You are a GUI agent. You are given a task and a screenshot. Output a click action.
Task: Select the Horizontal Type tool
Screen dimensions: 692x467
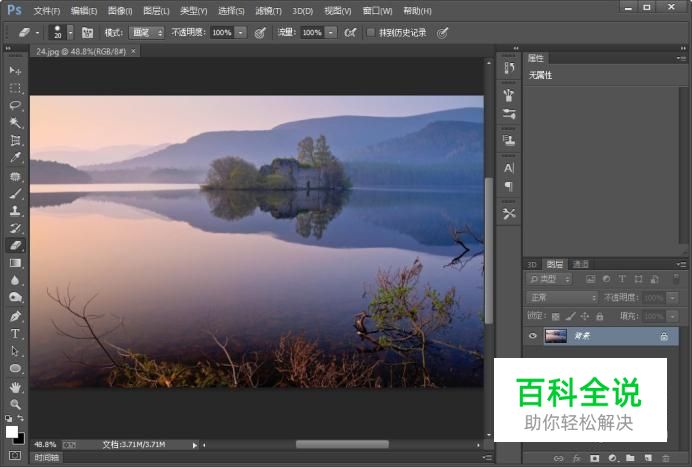pyautogui.click(x=15, y=334)
